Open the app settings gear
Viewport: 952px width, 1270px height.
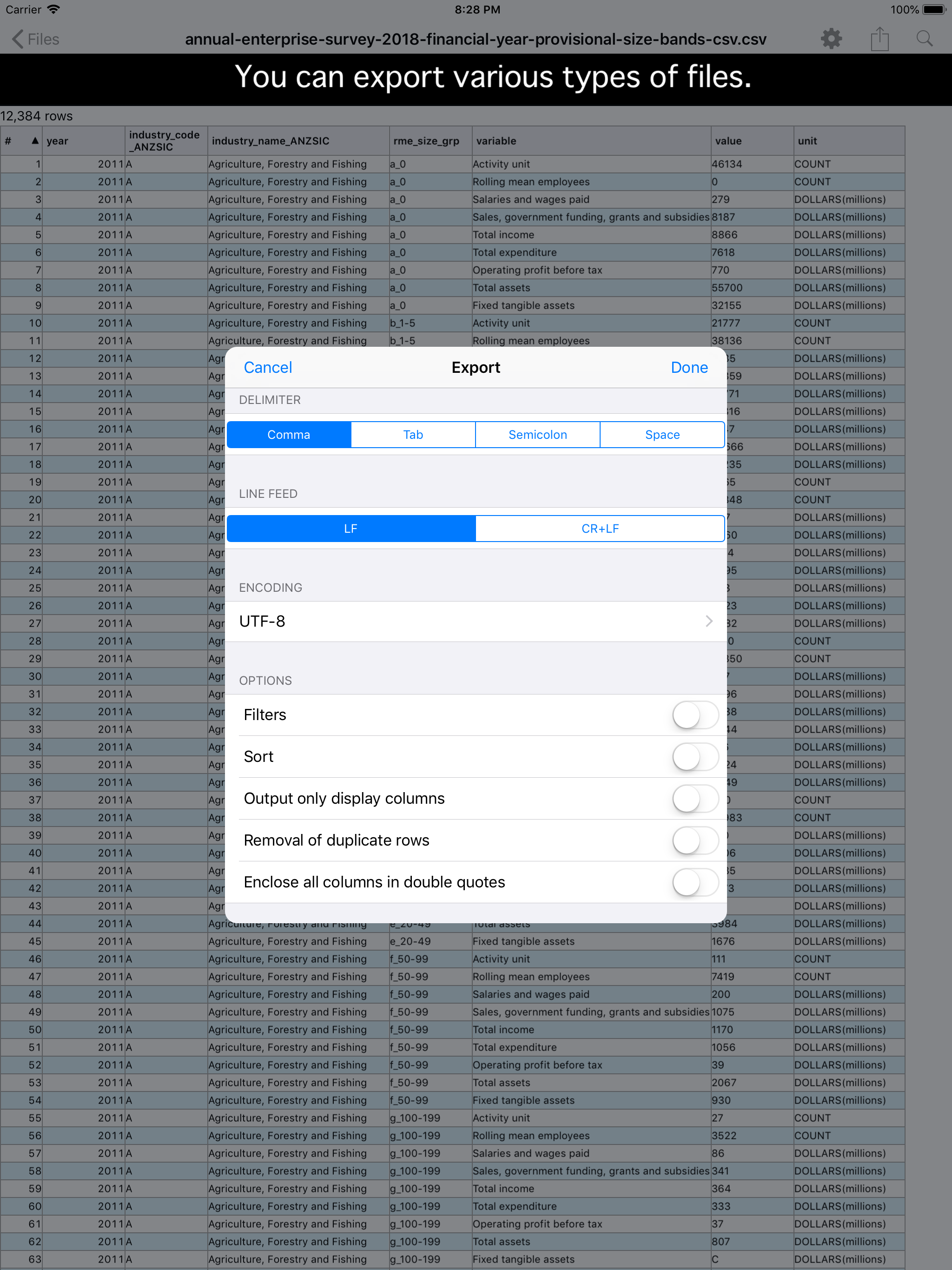[x=831, y=39]
